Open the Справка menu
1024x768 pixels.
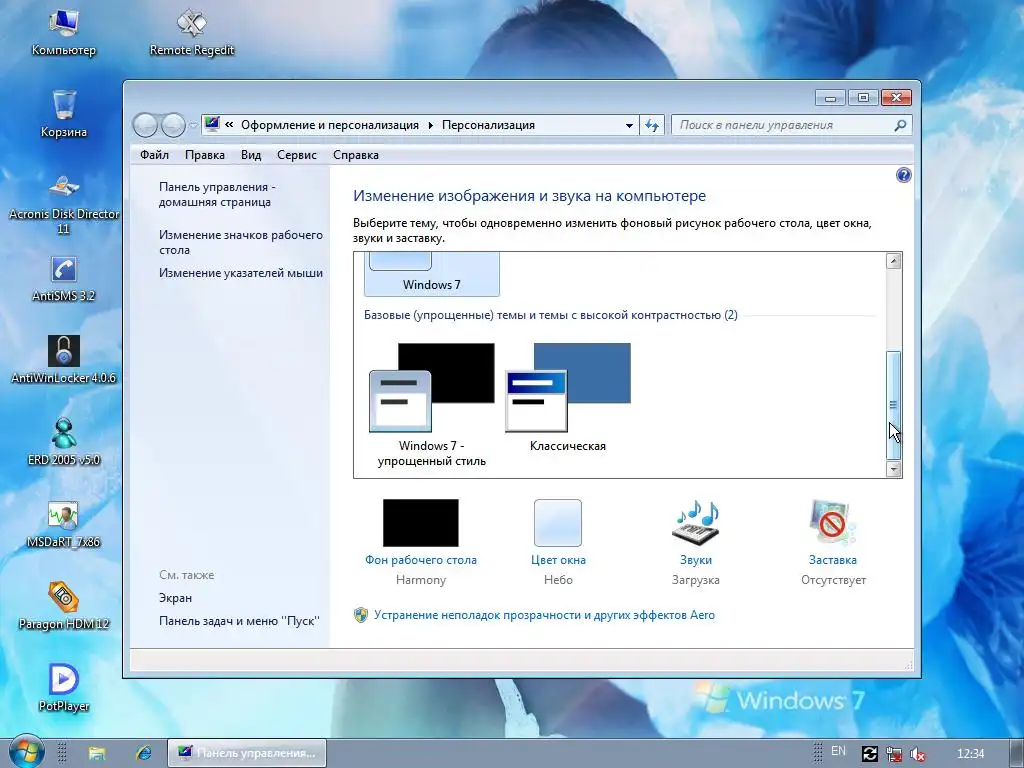click(x=355, y=155)
